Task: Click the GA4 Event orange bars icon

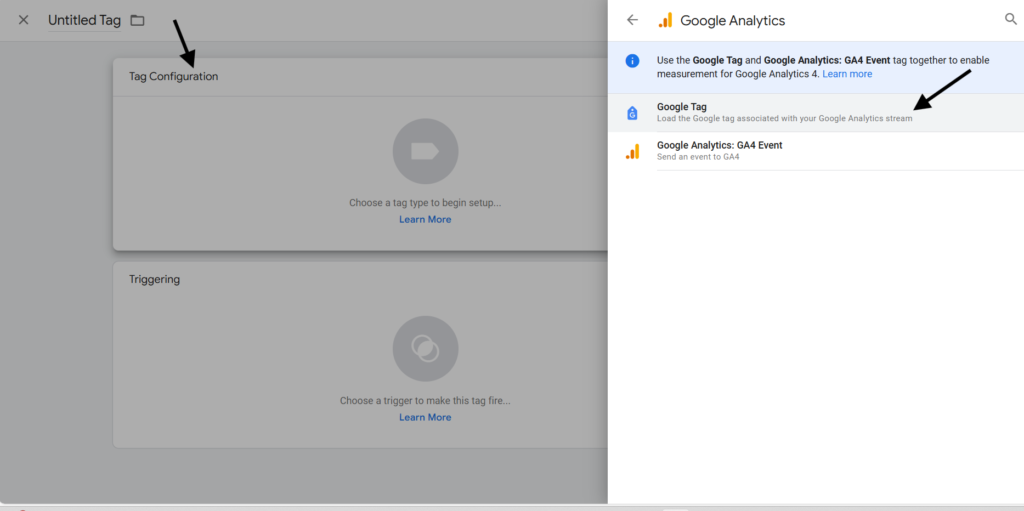Action: (x=632, y=152)
